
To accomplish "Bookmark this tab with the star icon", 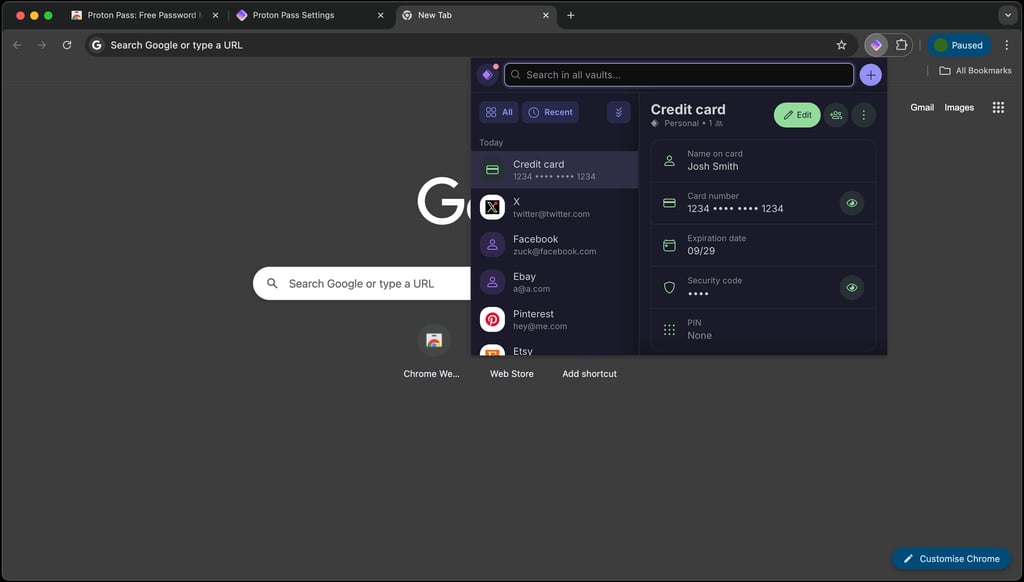I will tap(841, 45).
